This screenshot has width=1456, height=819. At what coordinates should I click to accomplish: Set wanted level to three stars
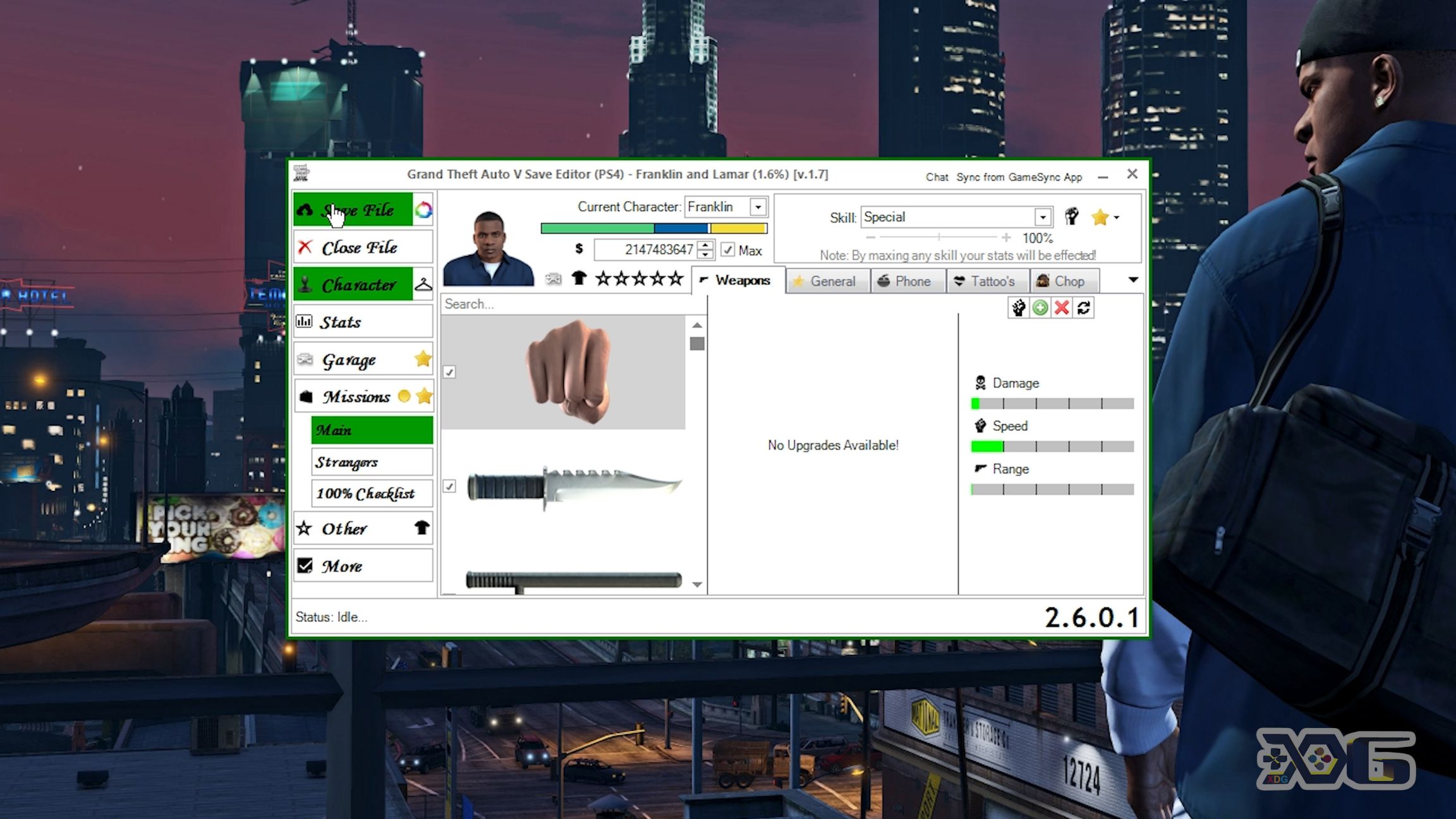(640, 279)
